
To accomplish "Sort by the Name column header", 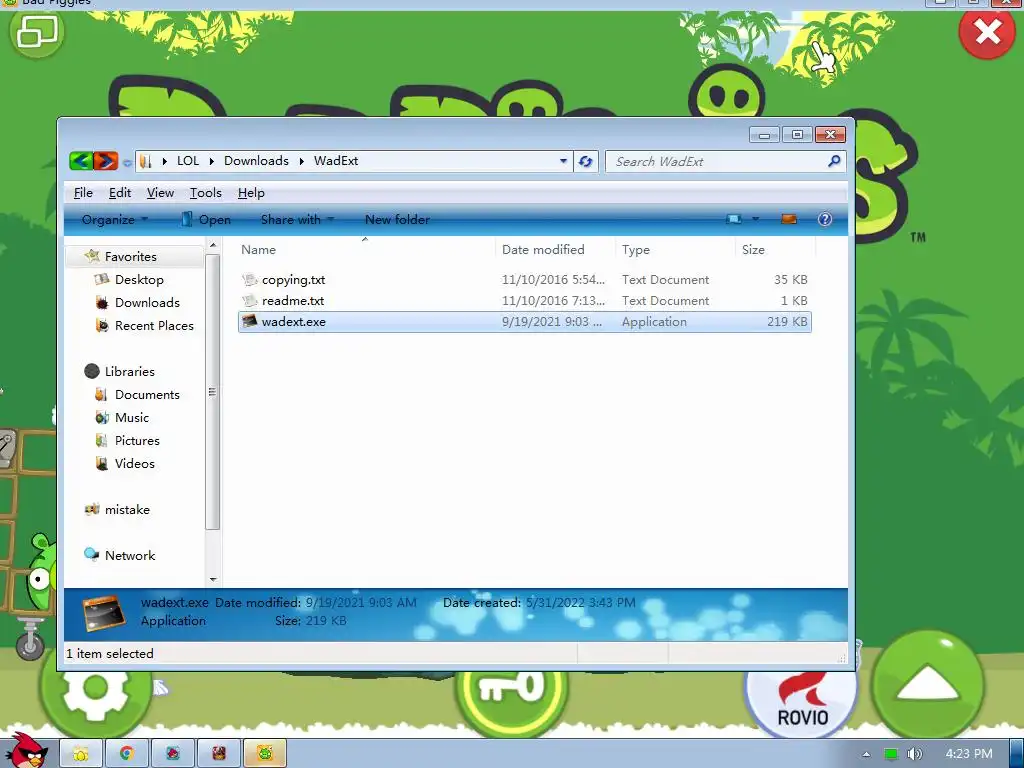I will (x=364, y=249).
